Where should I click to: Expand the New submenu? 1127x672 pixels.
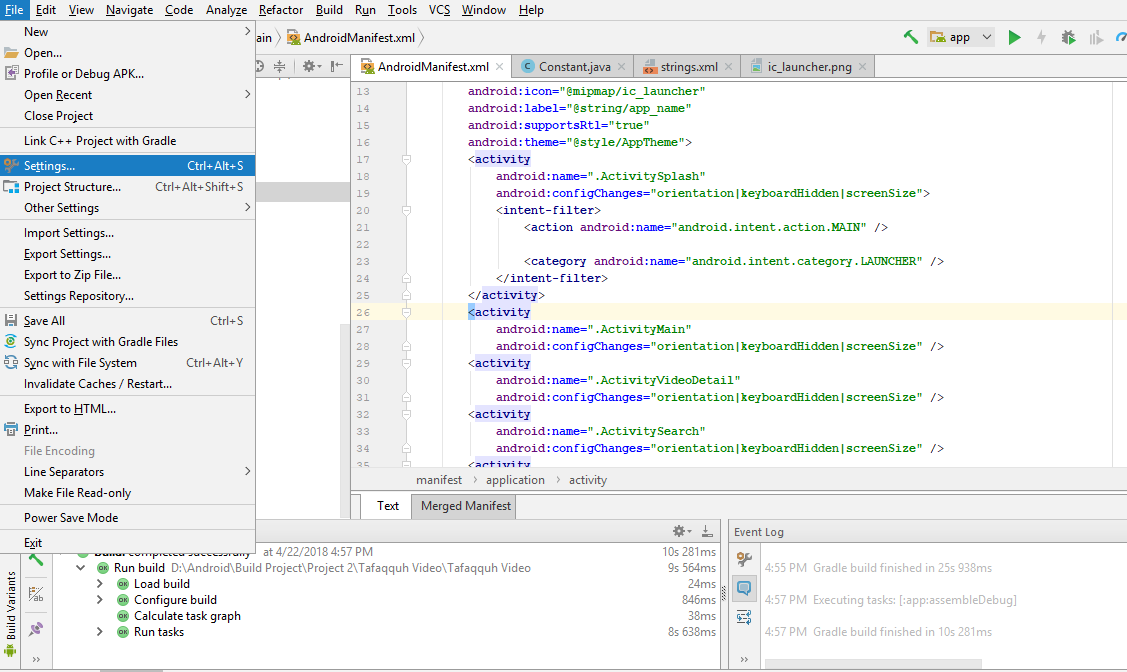[127, 32]
